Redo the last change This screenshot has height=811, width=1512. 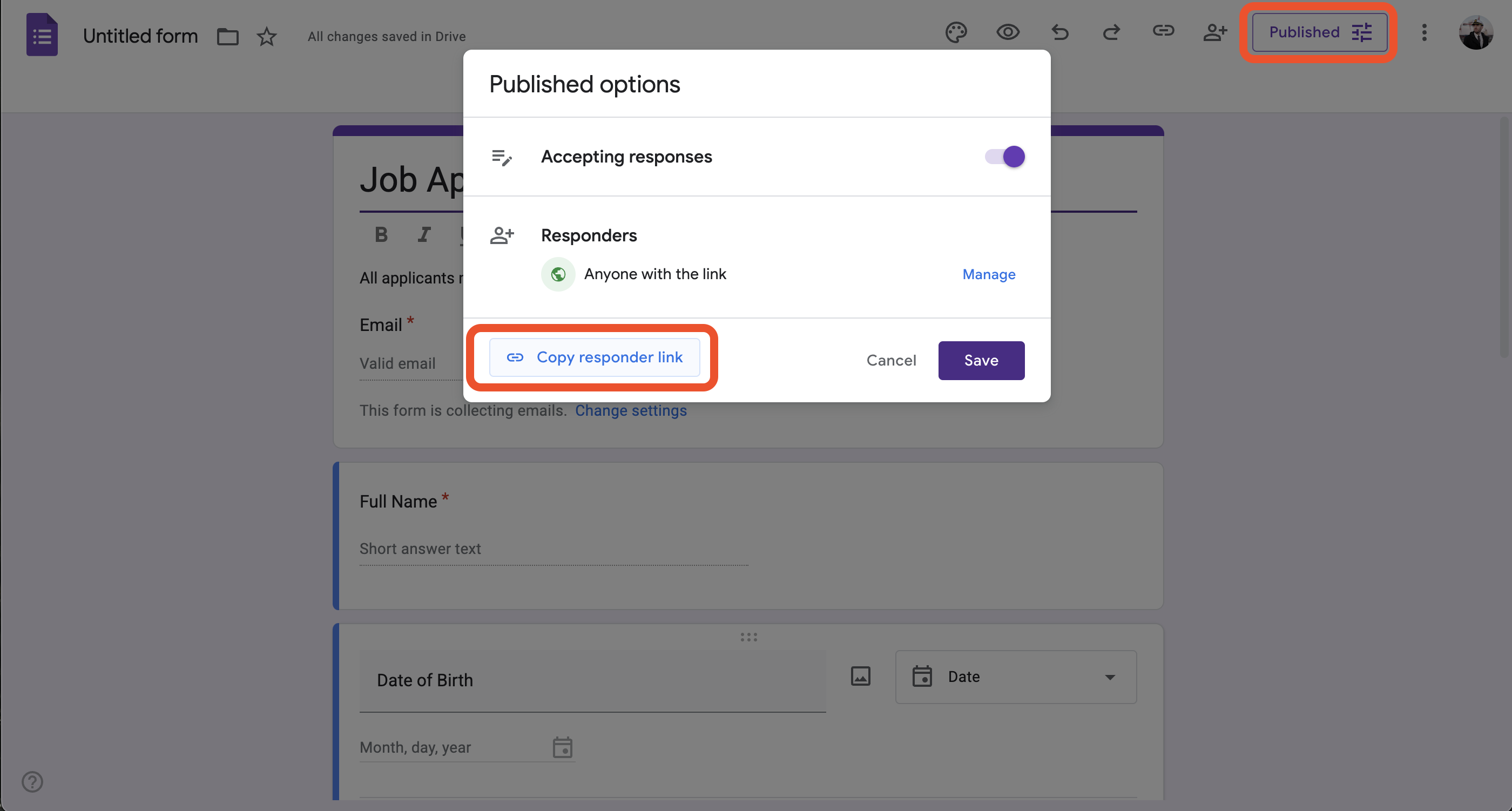[1111, 33]
